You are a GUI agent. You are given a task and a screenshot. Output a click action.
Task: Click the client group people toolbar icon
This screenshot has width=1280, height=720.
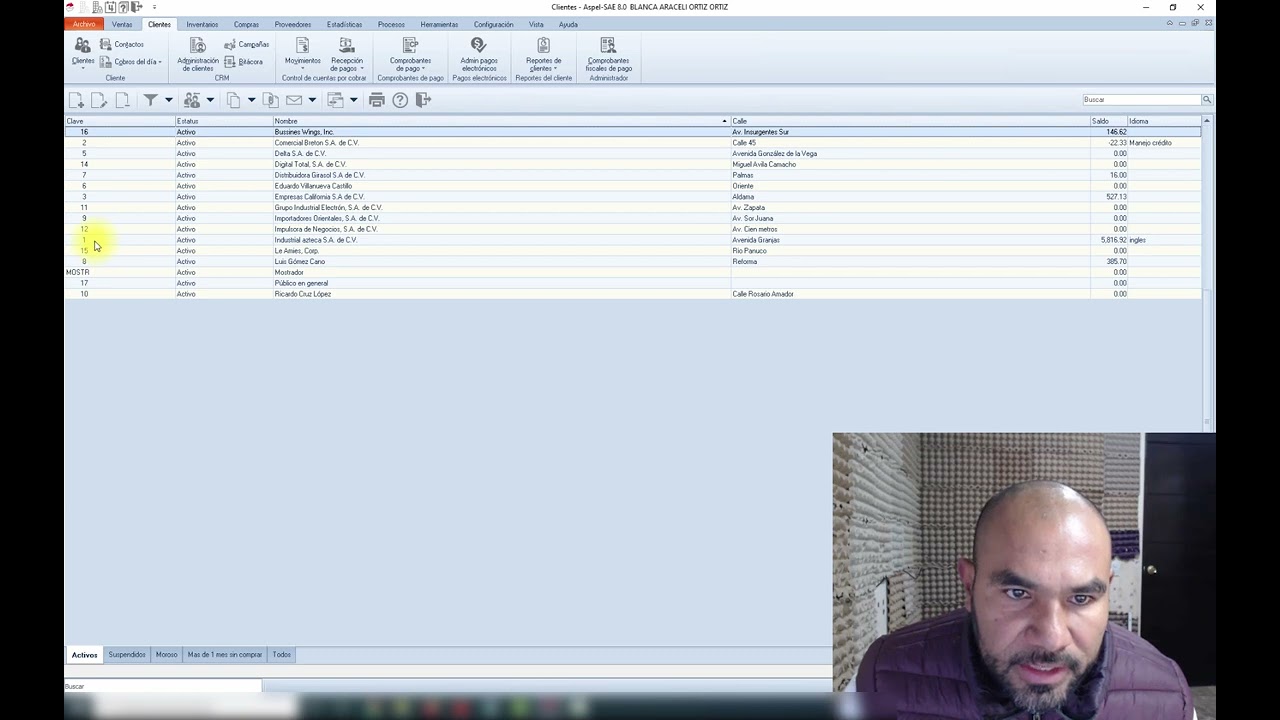click(192, 100)
